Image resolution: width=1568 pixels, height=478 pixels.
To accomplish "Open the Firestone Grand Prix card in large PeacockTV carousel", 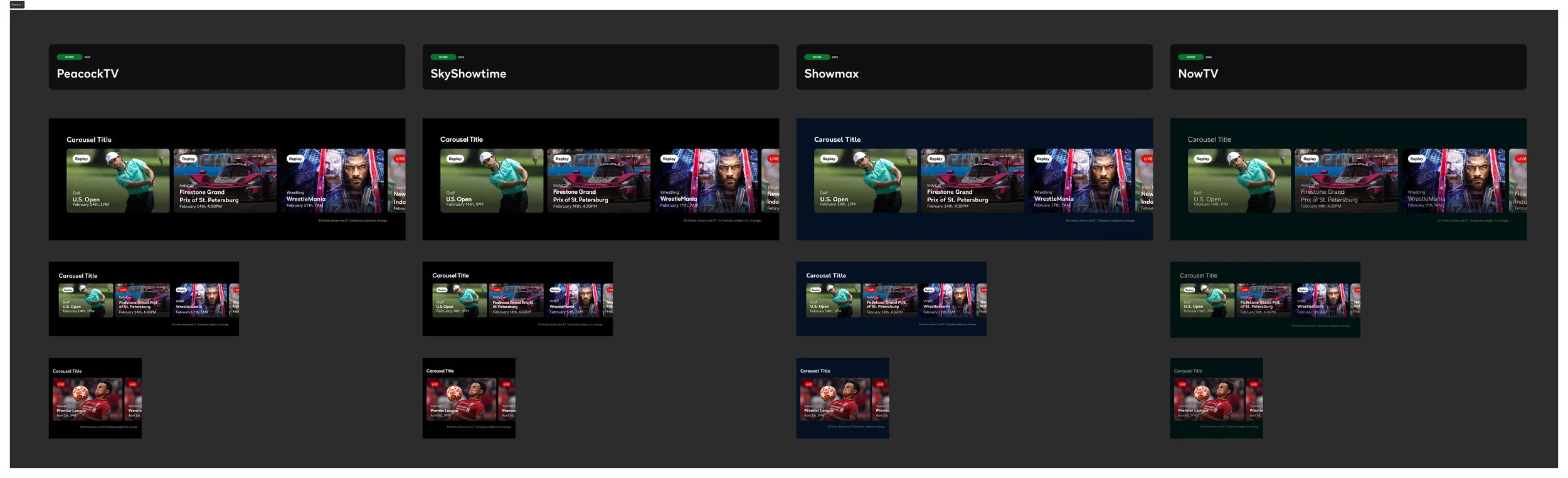I will click(x=225, y=181).
